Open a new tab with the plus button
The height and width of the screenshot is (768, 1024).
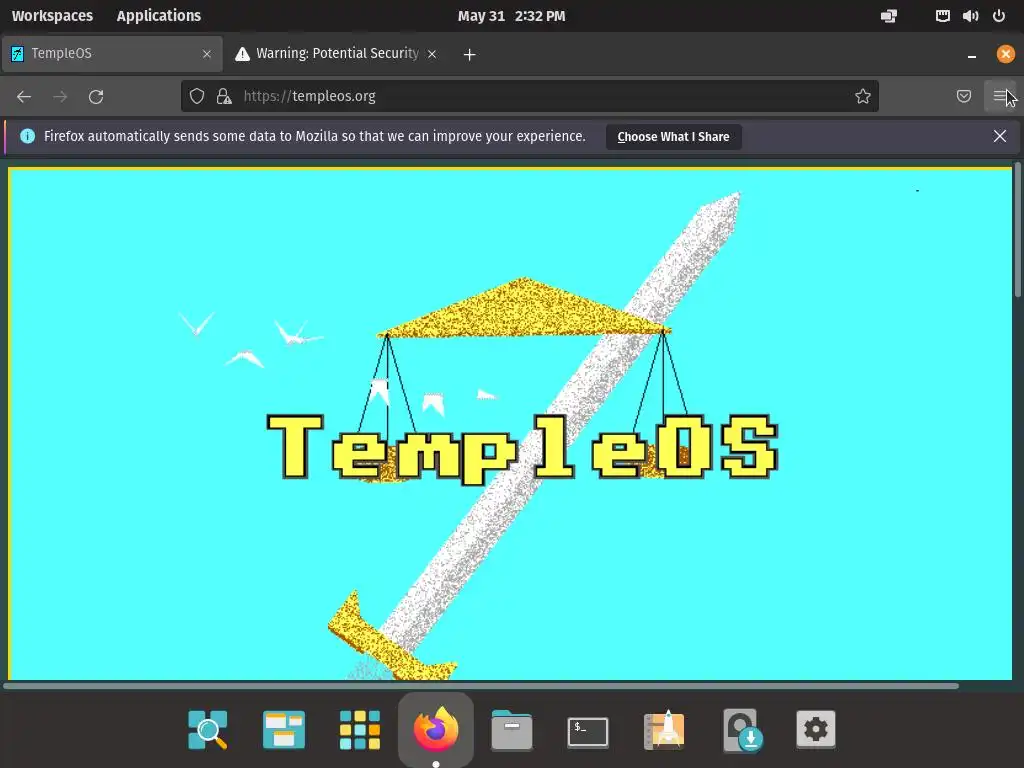pyautogui.click(x=470, y=55)
